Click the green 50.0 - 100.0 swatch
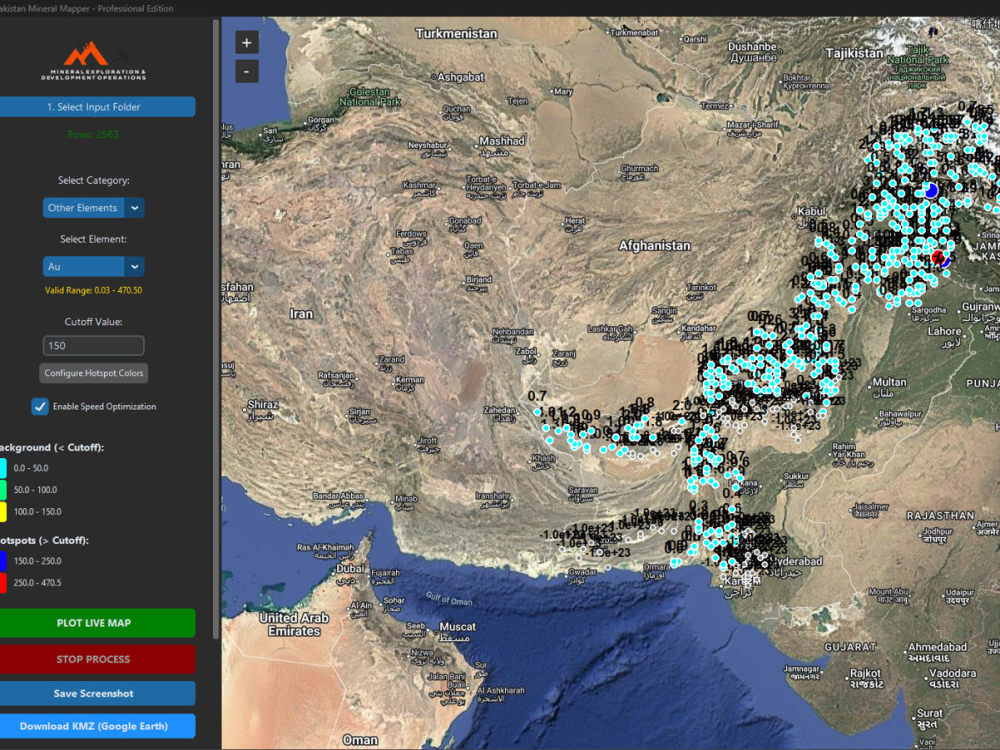The image size is (1000, 750). coord(3,490)
